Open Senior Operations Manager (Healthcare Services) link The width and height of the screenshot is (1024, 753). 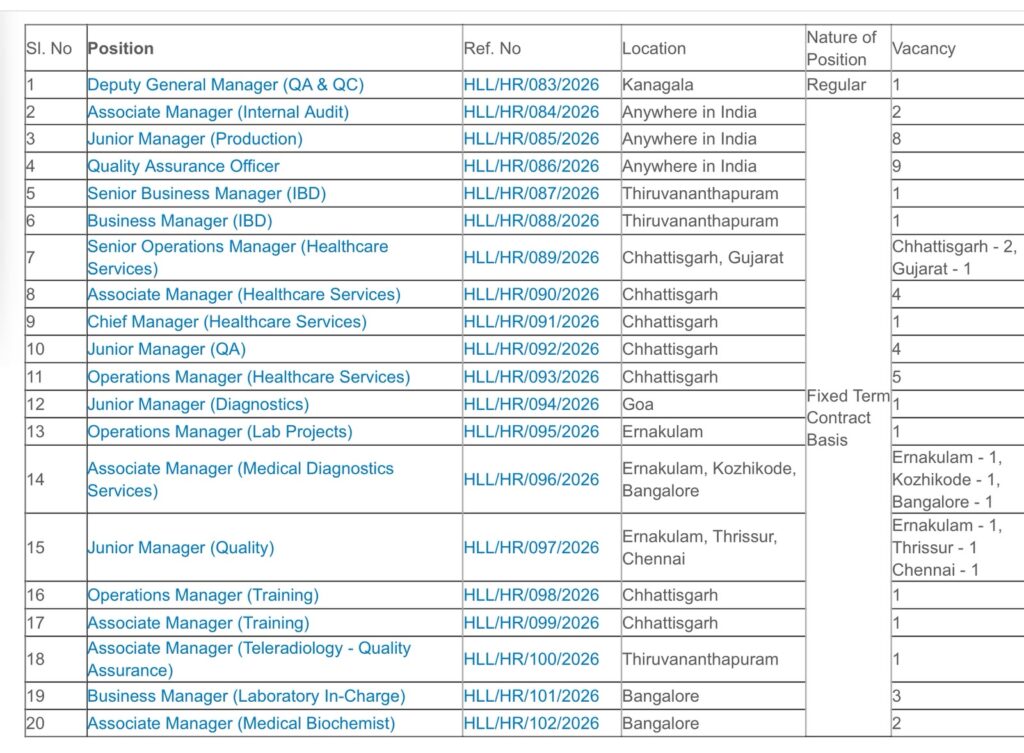click(238, 257)
